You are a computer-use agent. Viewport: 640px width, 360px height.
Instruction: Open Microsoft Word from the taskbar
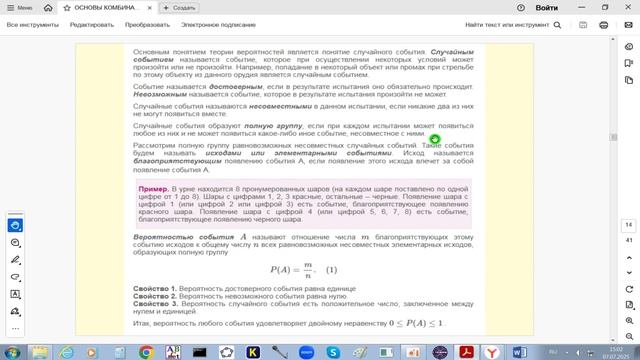519,352
